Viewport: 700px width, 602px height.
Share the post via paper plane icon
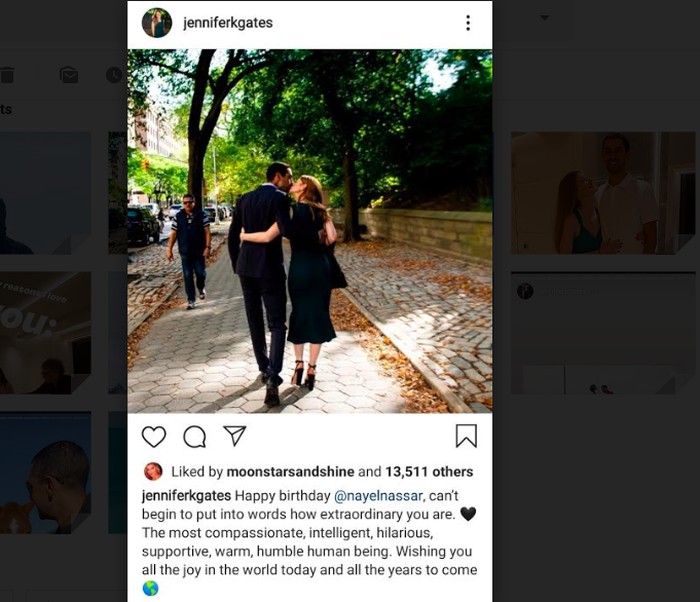point(235,435)
